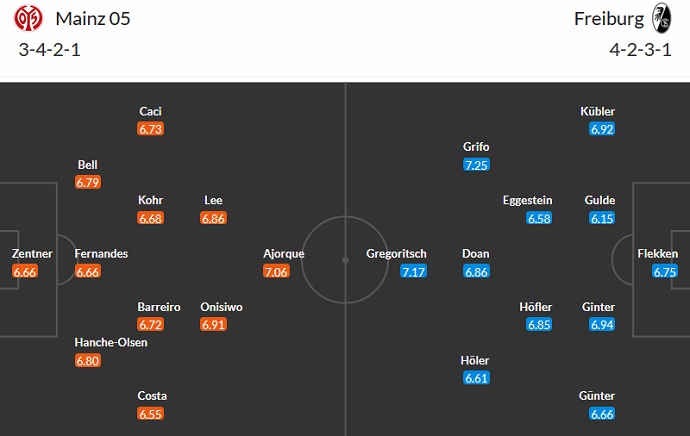Select player Doan on the pitch
This screenshot has height=436, width=690.
tap(476, 254)
